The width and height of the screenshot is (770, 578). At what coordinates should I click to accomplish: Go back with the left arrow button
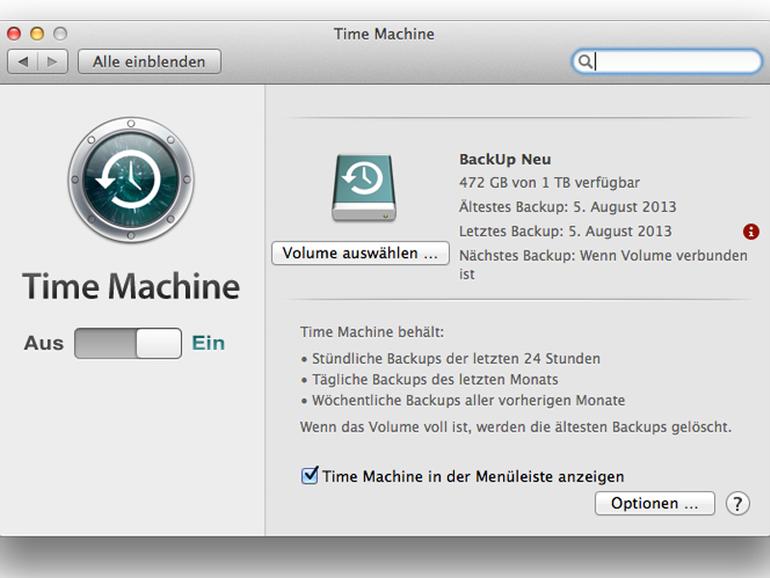coord(23,61)
